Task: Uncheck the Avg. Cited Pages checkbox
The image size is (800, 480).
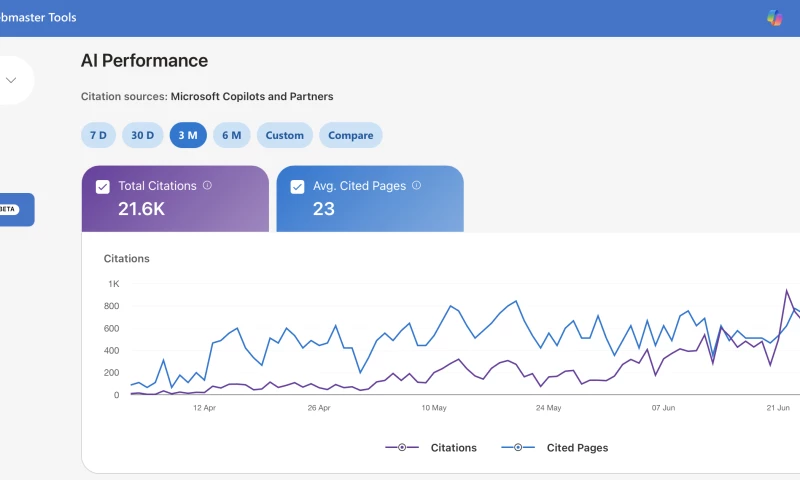Action: (x=297, y=187)
